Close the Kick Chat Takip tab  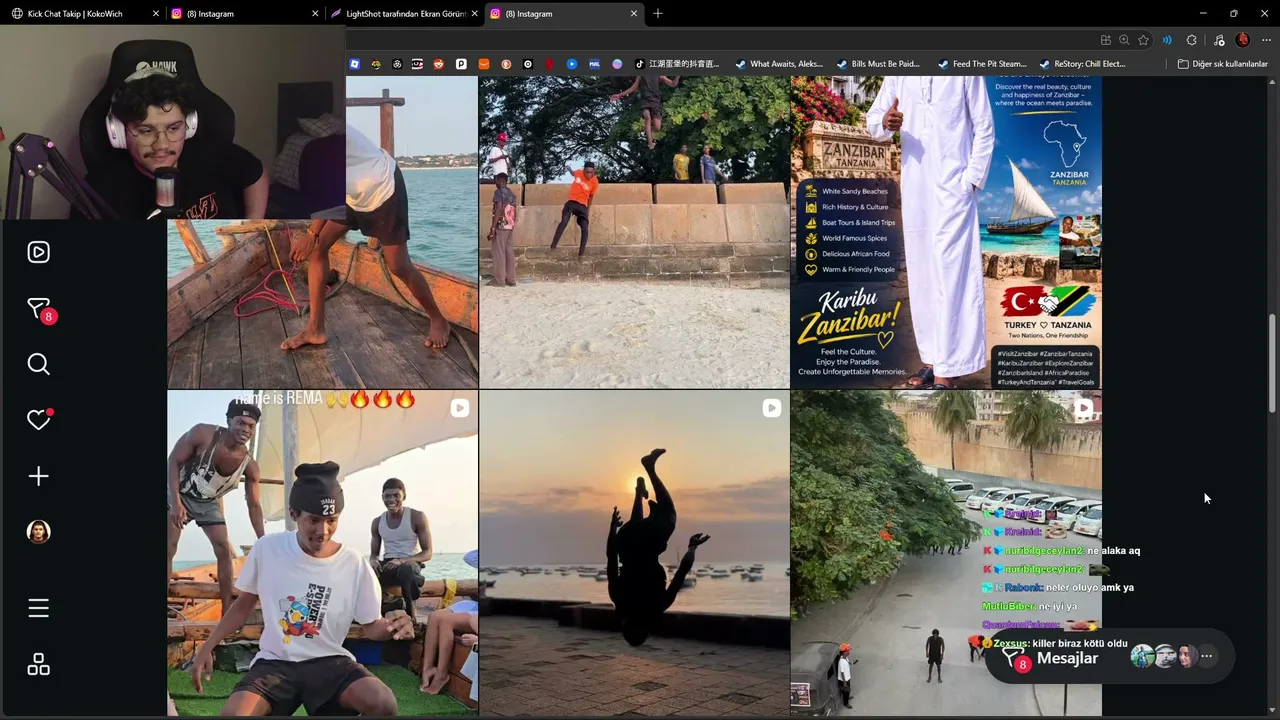tap(156, 14)
